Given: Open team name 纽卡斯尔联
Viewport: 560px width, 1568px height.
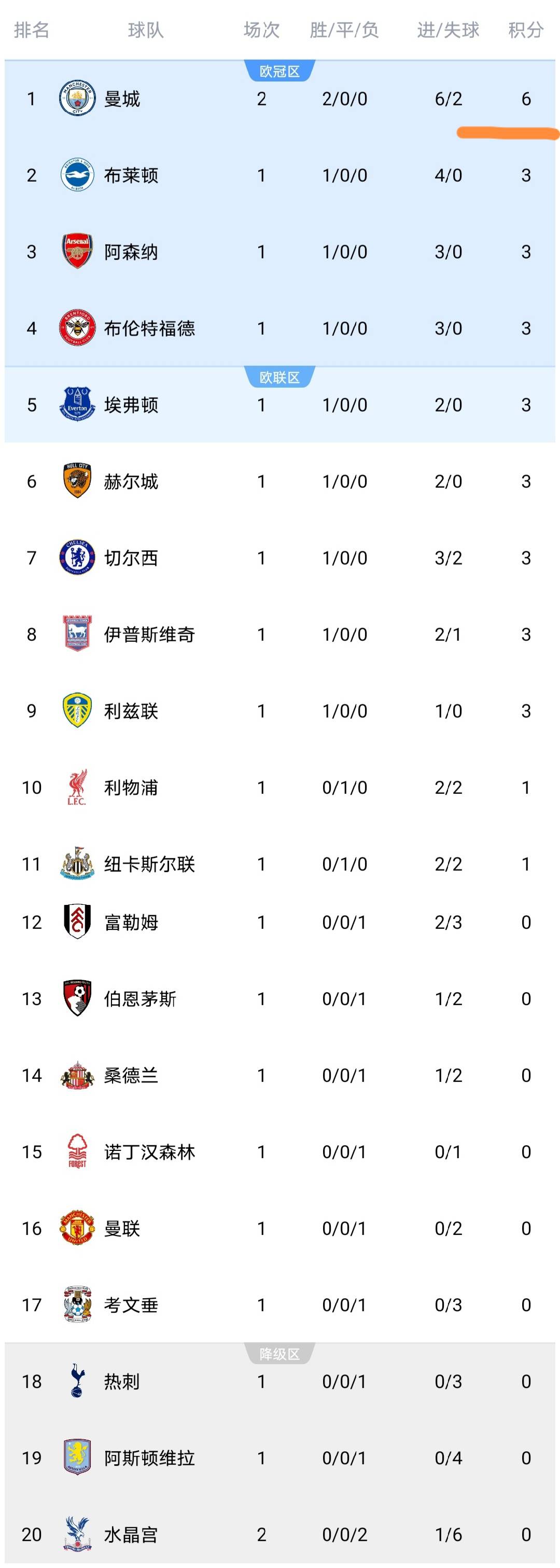Looking at the screenshot, I should click(x=149, y=864).
